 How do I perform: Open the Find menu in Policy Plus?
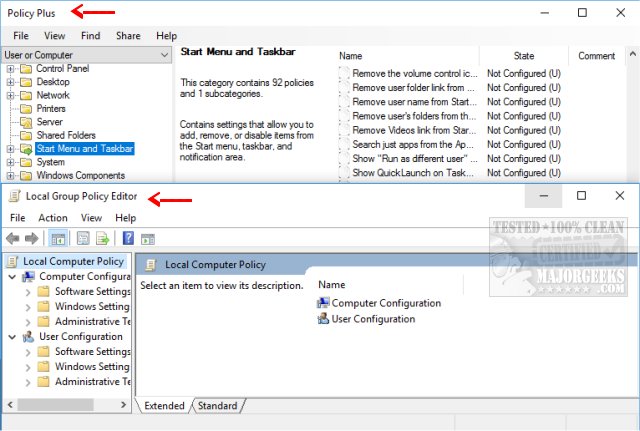(91, 36)
